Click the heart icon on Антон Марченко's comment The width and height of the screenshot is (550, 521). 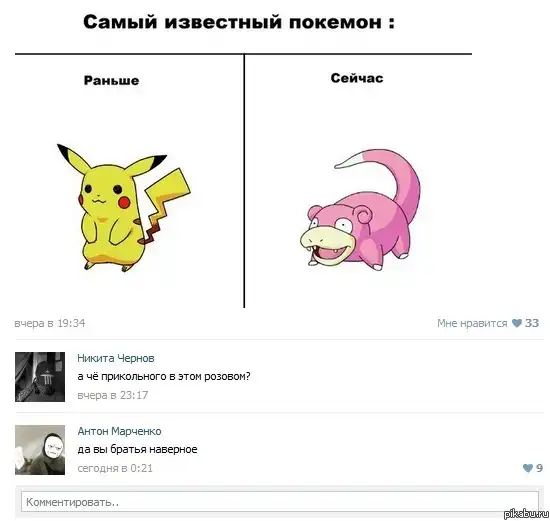[x=528, y=468]
